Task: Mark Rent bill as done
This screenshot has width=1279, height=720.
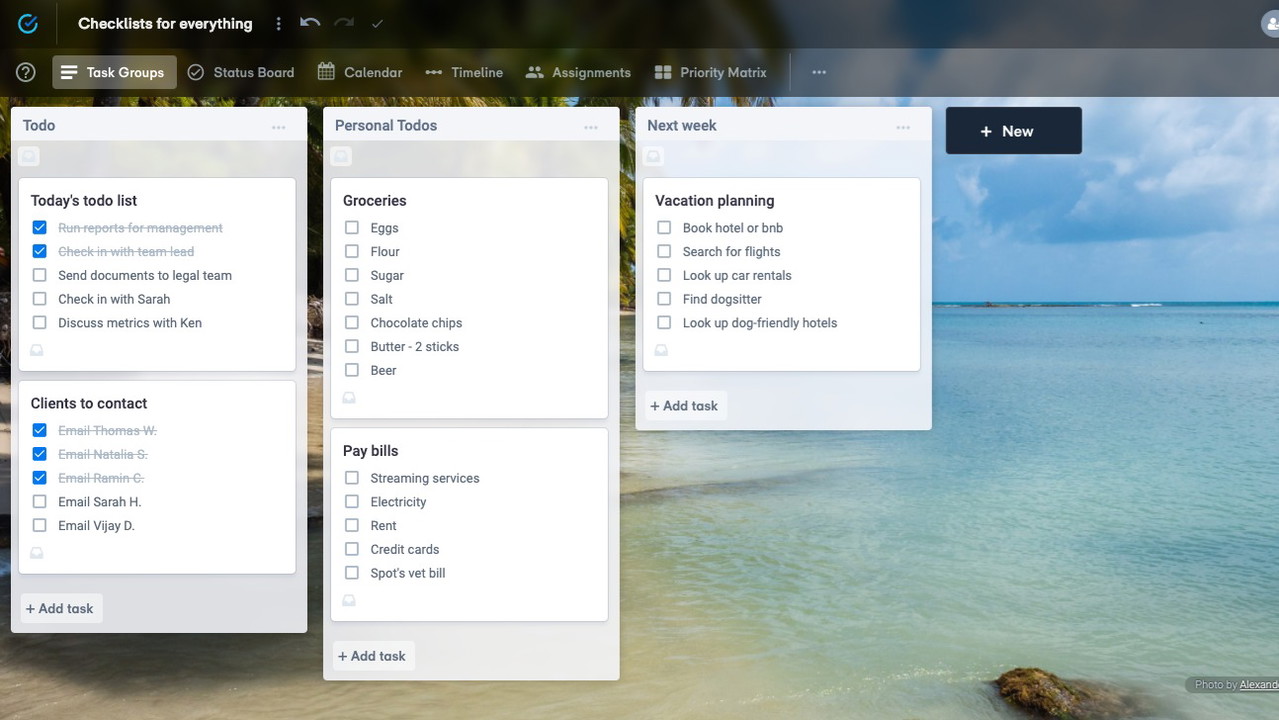Action: click(352, 525)
